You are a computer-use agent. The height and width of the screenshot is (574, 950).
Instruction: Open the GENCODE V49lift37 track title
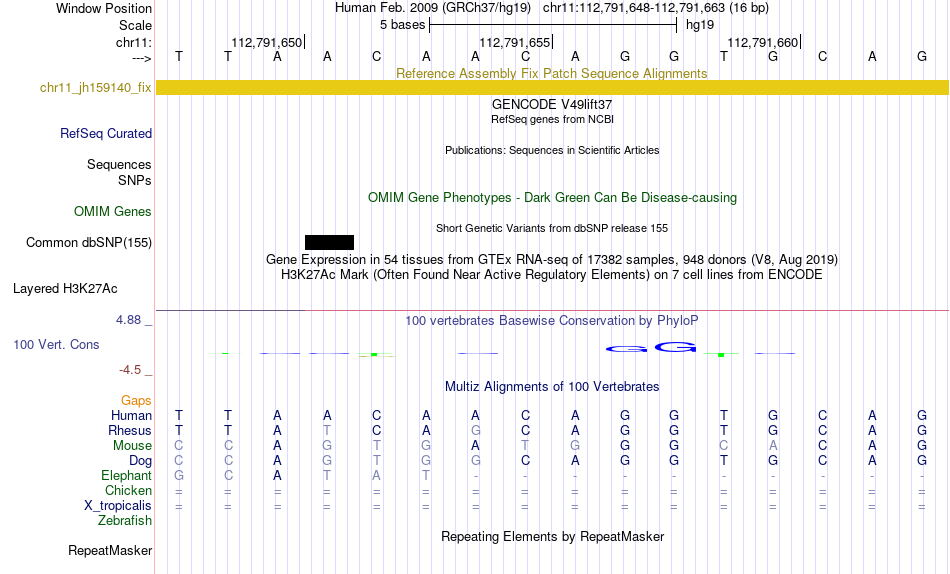tap(552, 104)
